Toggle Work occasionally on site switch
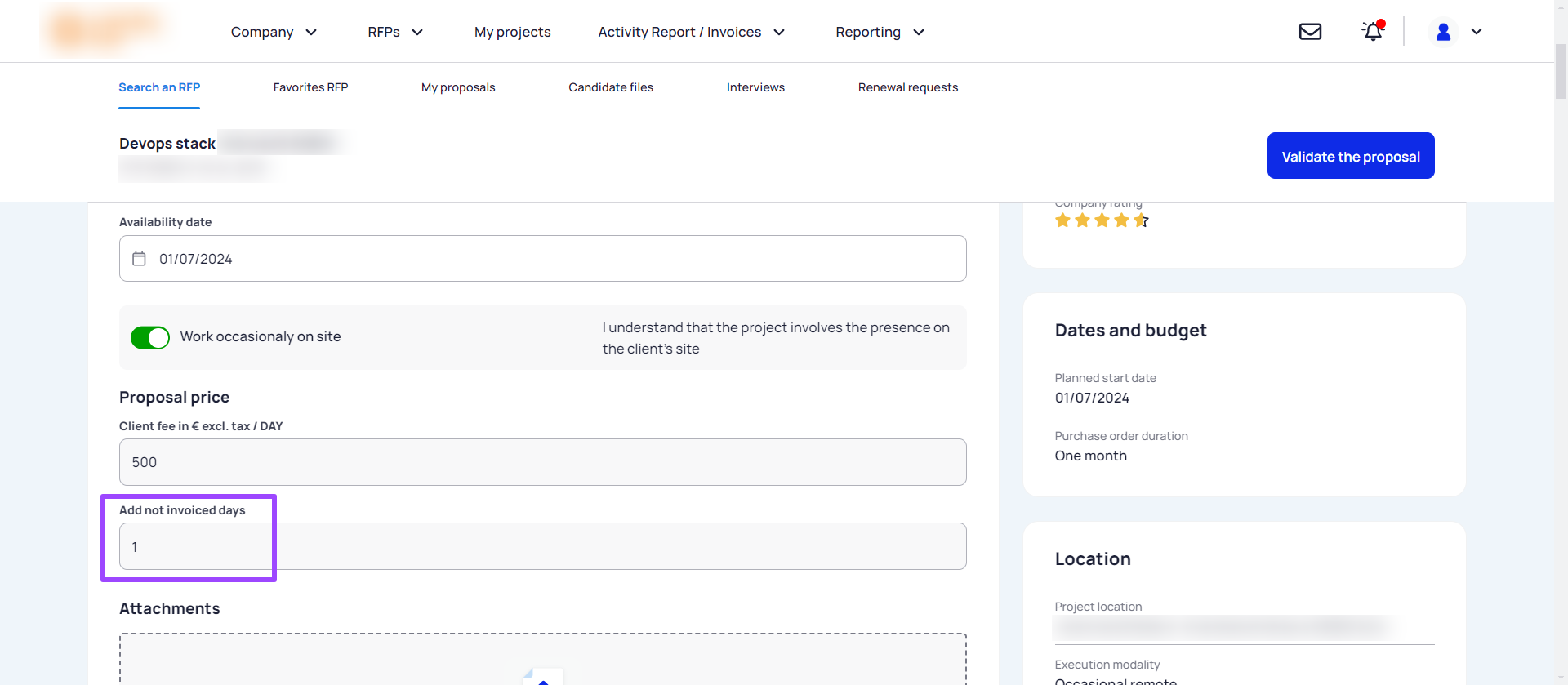This screenshot has width=1568, height=685. coord(150,337)
